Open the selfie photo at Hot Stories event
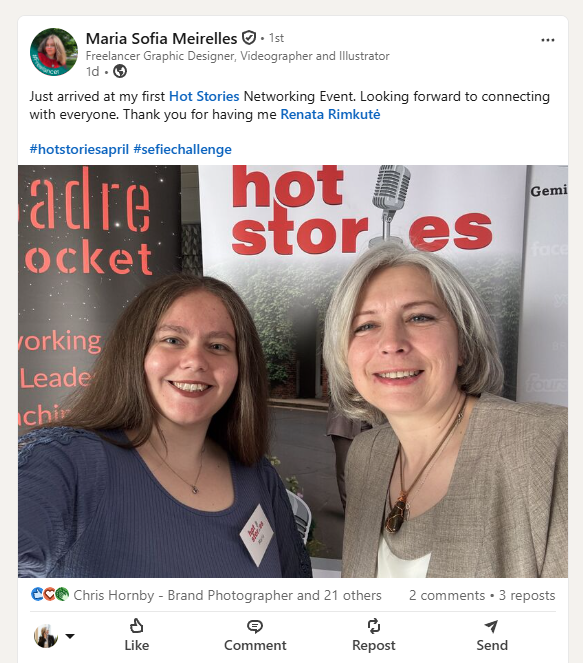Image resolution: width=583 pixels, height=663 pixels. coord(293,371)
